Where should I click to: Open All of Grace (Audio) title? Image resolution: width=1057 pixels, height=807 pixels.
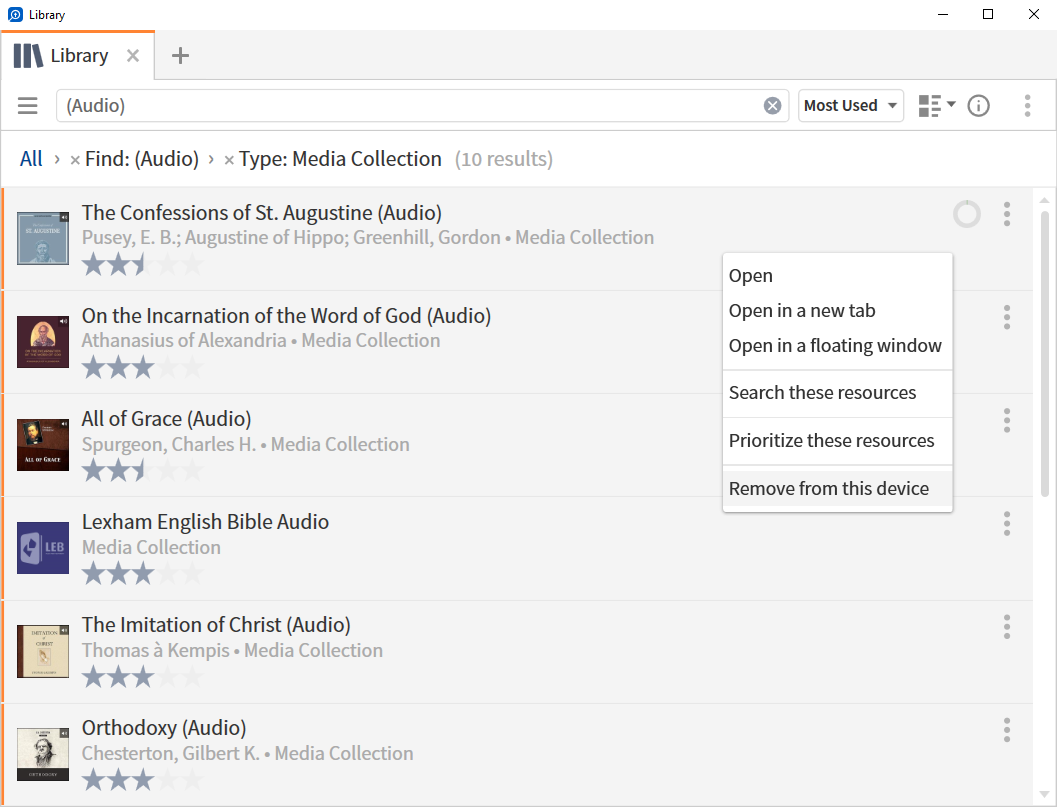[167, 419]
